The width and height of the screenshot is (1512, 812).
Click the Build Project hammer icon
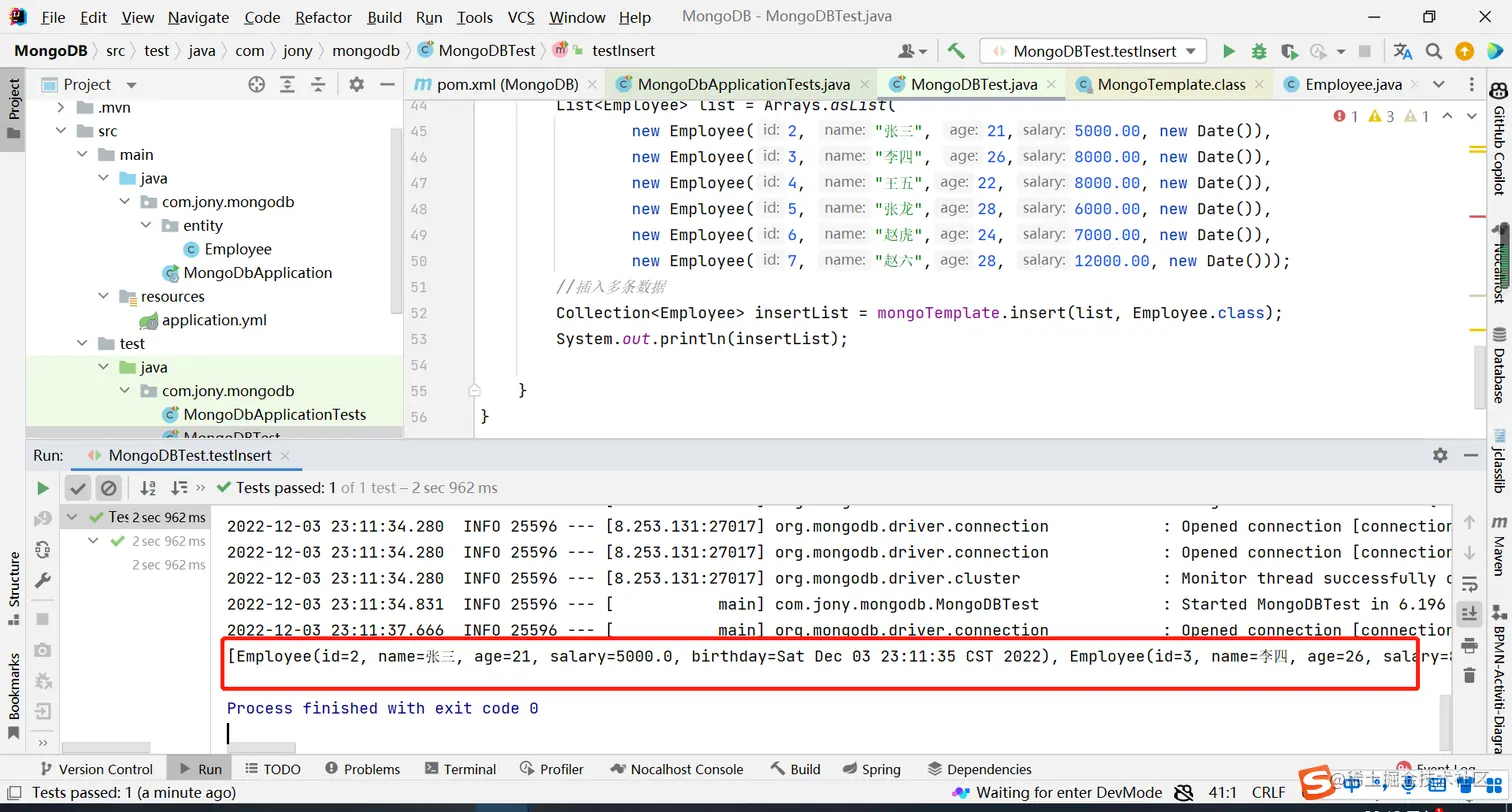tap(955, 51)
